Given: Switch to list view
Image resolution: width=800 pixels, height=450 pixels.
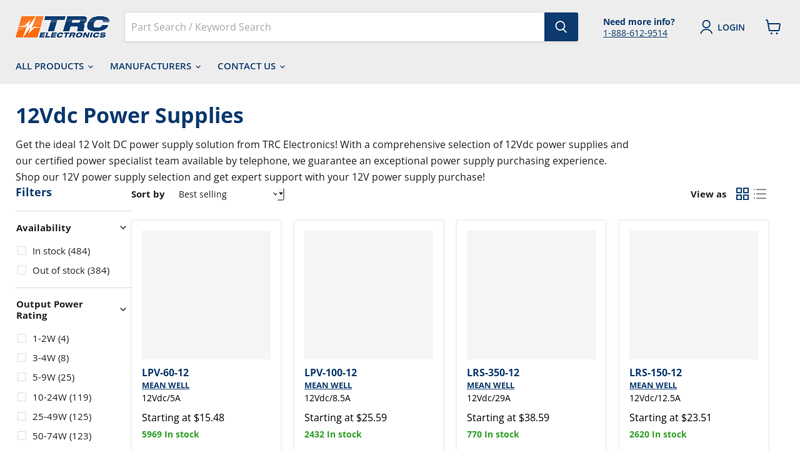Looking at the screenshot, I should click(x=760, y=194).
